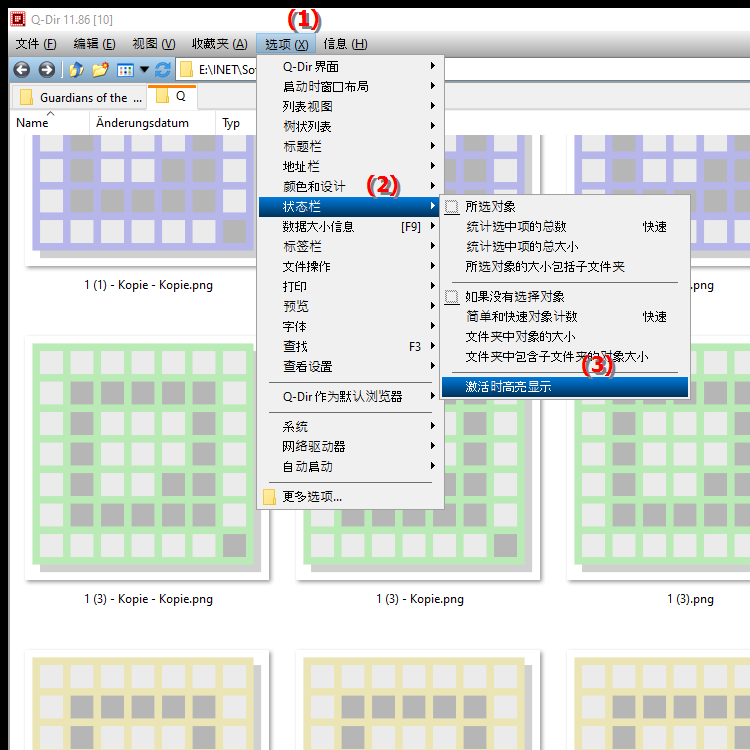Open 数据大小信息 [F9] submenu

coord(351,227)
